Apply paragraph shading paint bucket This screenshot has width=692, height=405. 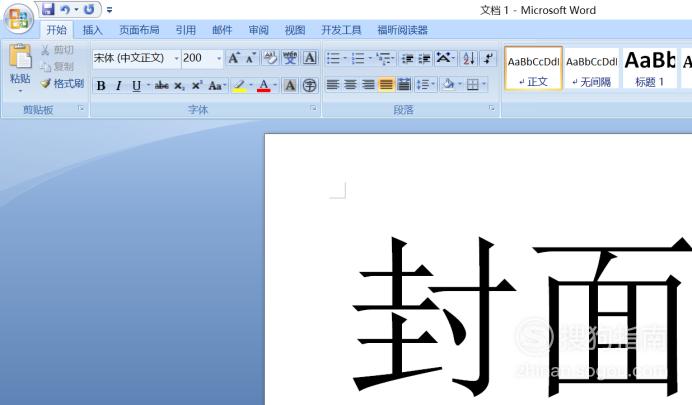449,84
